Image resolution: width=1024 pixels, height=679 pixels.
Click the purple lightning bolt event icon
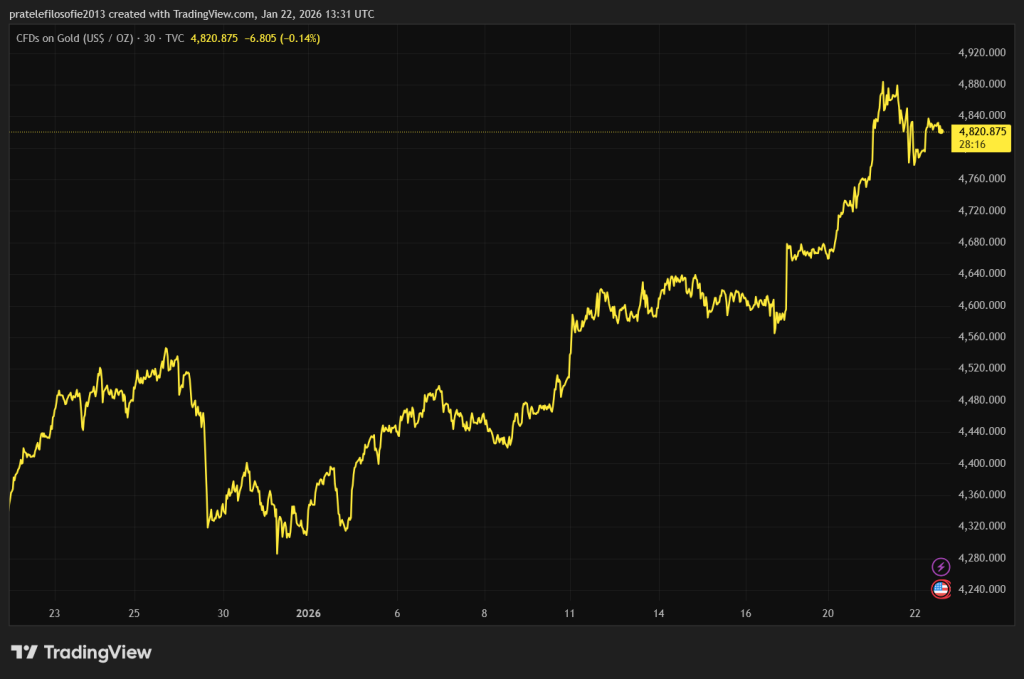[940, 567]
